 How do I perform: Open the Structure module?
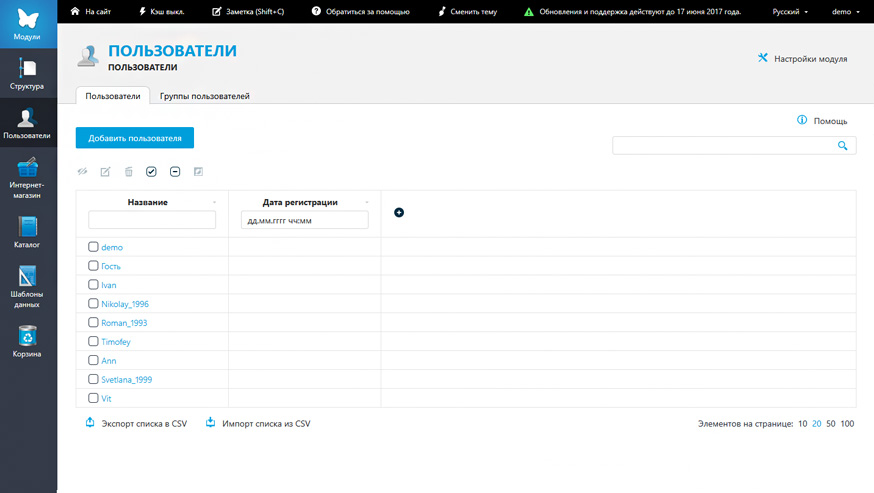[28, 73]
